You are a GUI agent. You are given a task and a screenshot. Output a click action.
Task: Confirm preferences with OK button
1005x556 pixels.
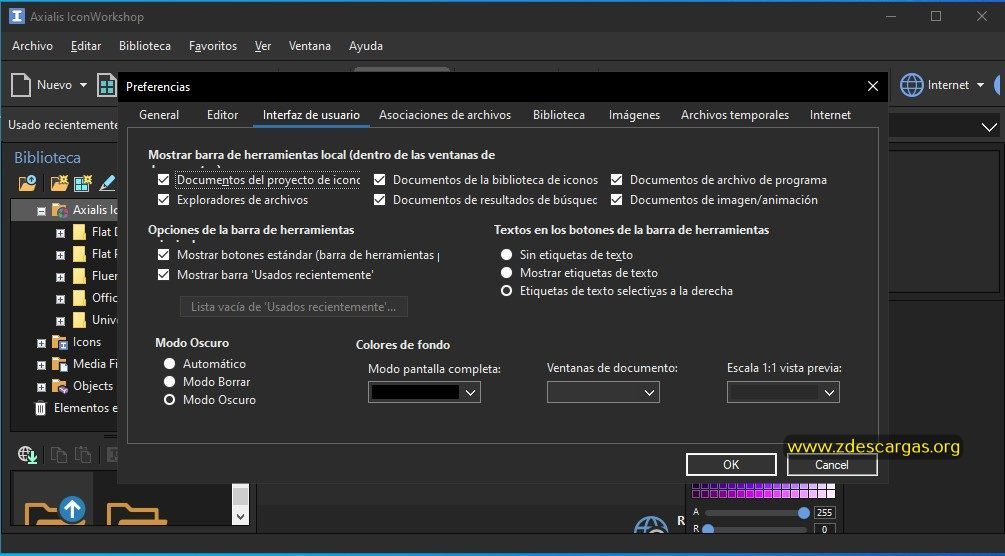(x=731, y=465)
